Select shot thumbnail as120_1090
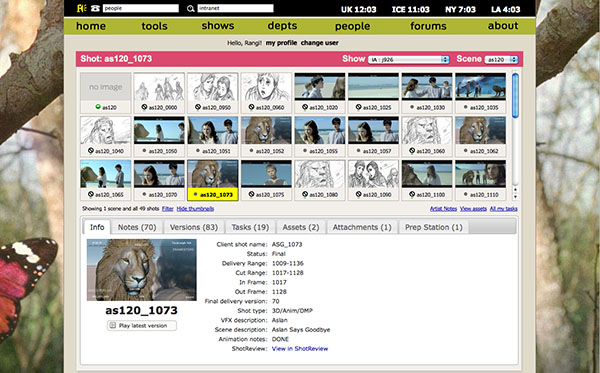The width and height of the screenshot is (600, 373). click(373, 180)
